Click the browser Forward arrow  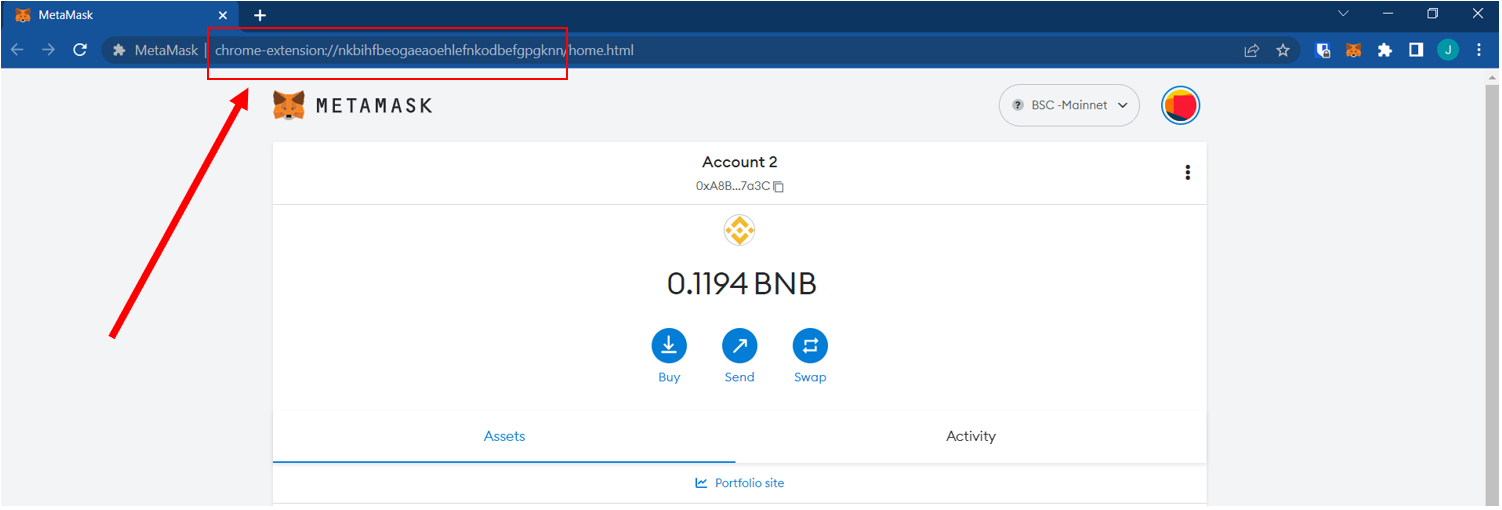(x=48, y=50)
